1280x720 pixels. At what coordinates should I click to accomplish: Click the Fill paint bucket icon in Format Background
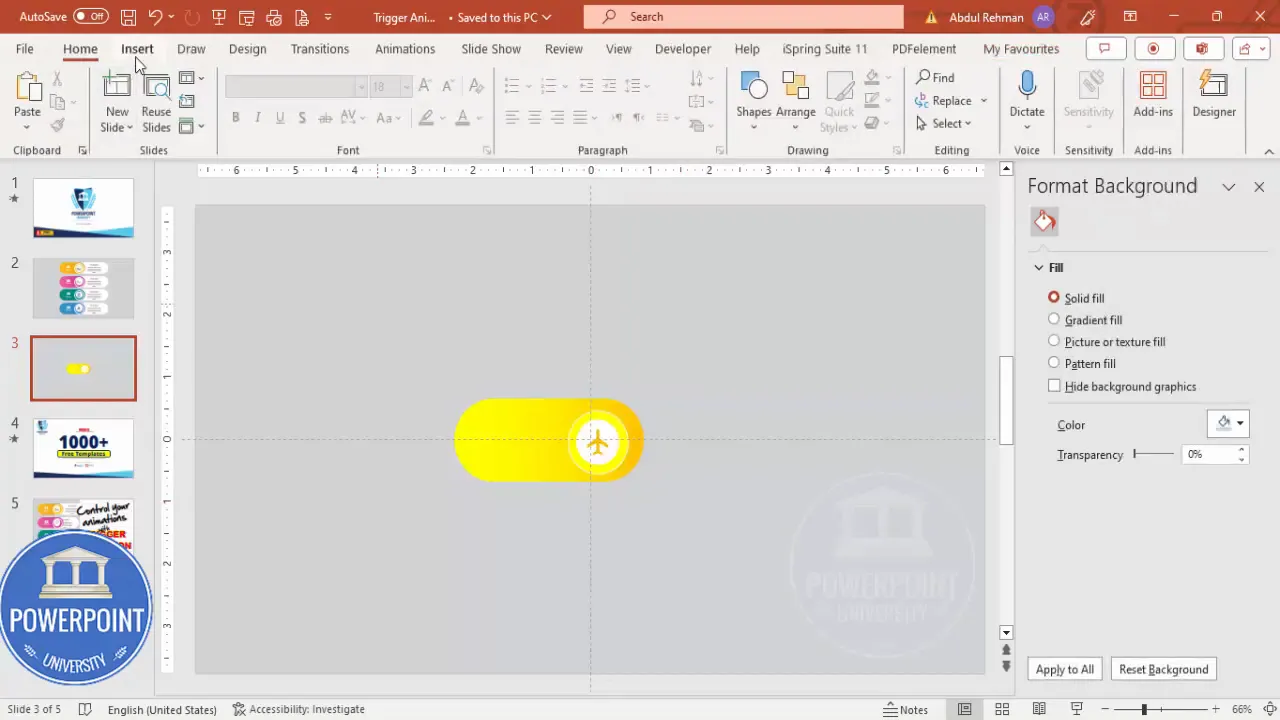pos(1045,222)
